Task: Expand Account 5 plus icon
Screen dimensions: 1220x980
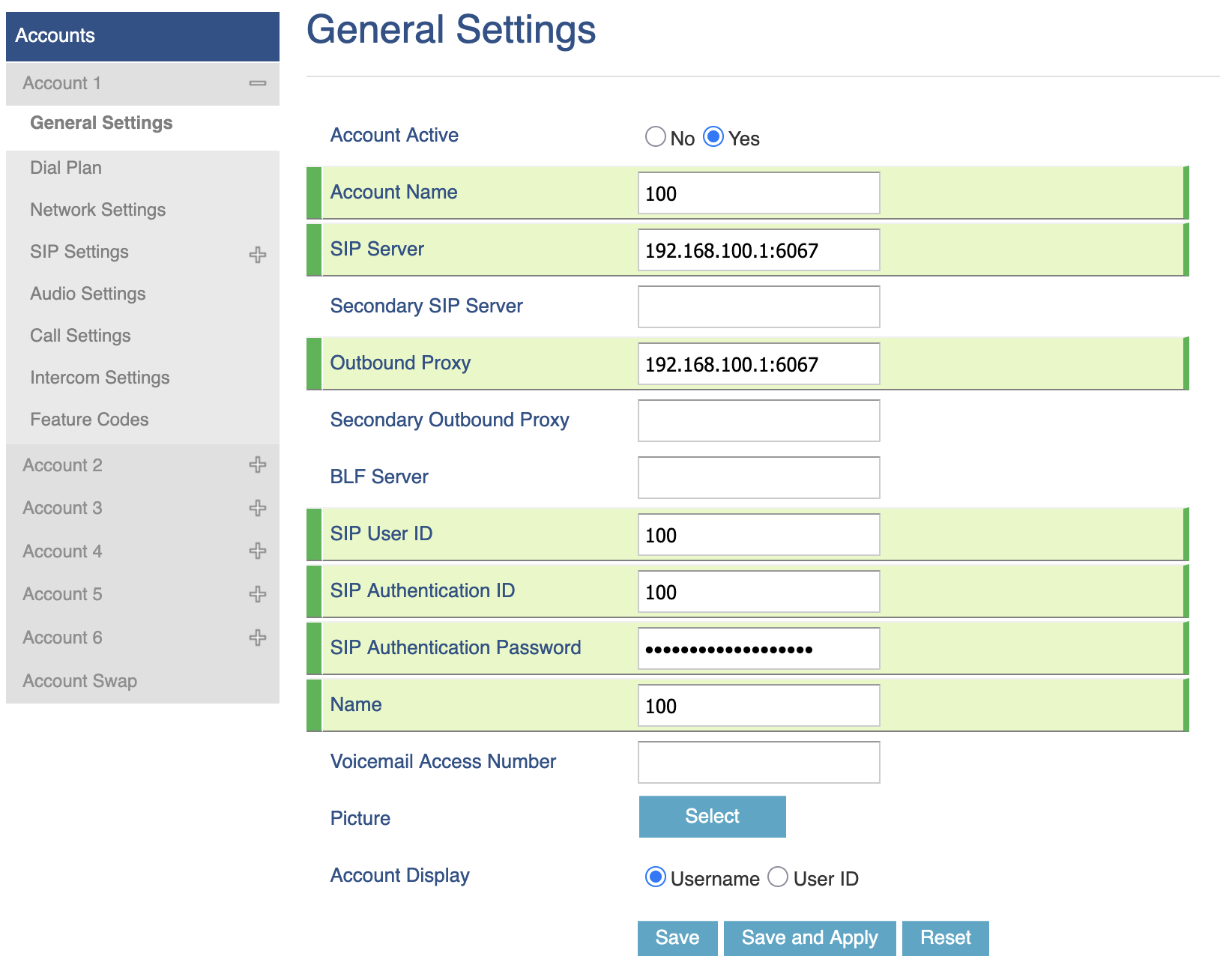Action: (257, 594)
